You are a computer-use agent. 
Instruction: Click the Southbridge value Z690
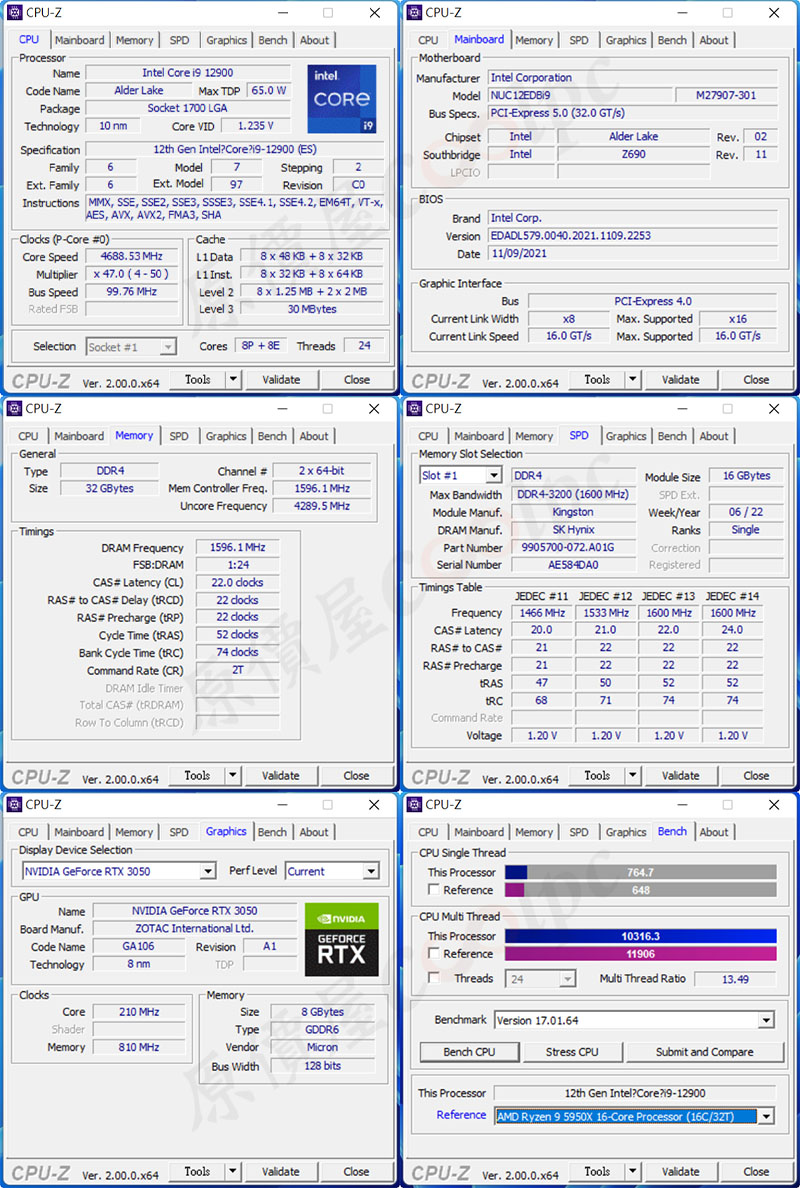[634, 154]
